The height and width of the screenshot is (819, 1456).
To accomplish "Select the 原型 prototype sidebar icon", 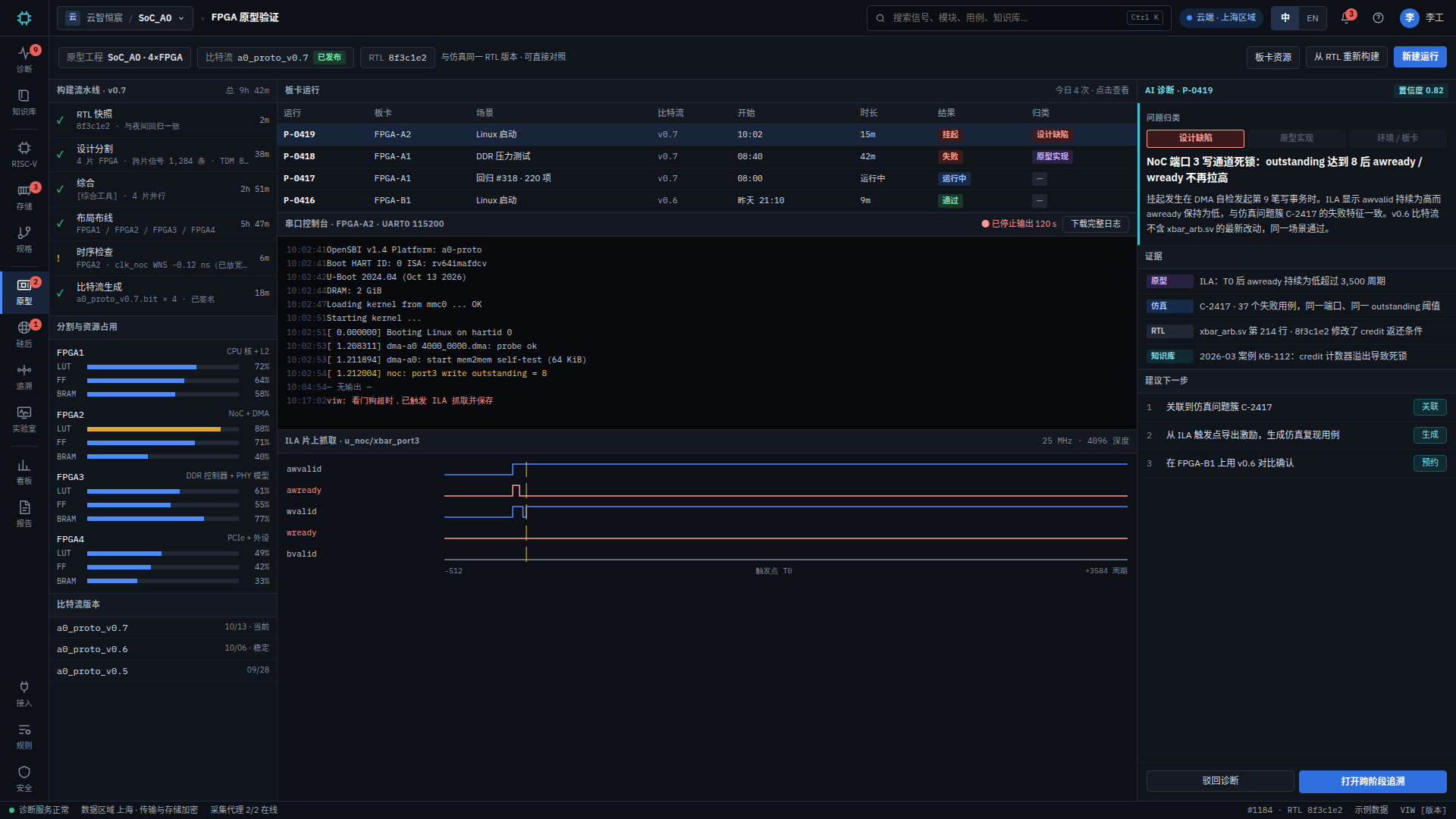I will (x=24, y=291).
